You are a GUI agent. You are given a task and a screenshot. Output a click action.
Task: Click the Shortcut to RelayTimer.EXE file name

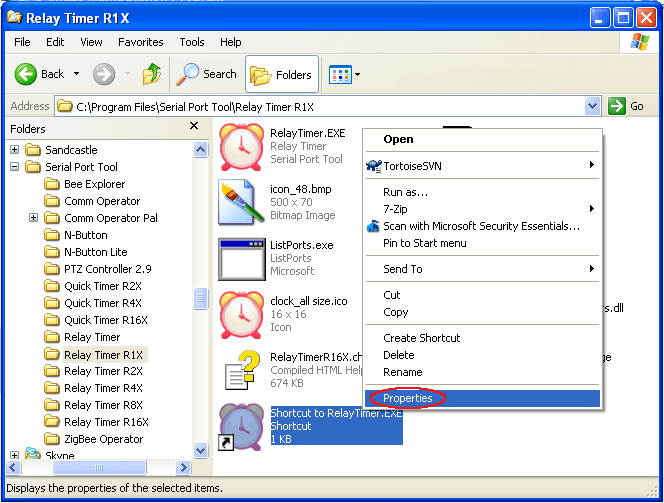[336, 413]
